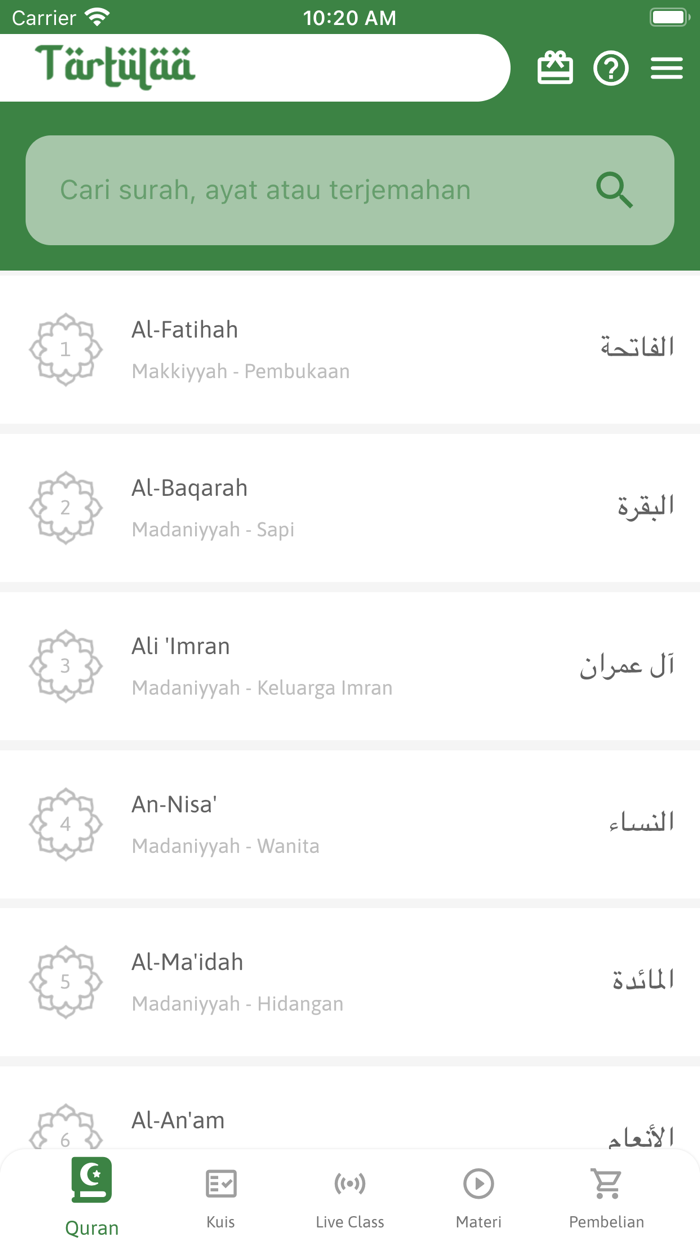Viewport: 700px width, 1244px height.
Task: Tap surah number 5 badge
Action: click(66, 981)
